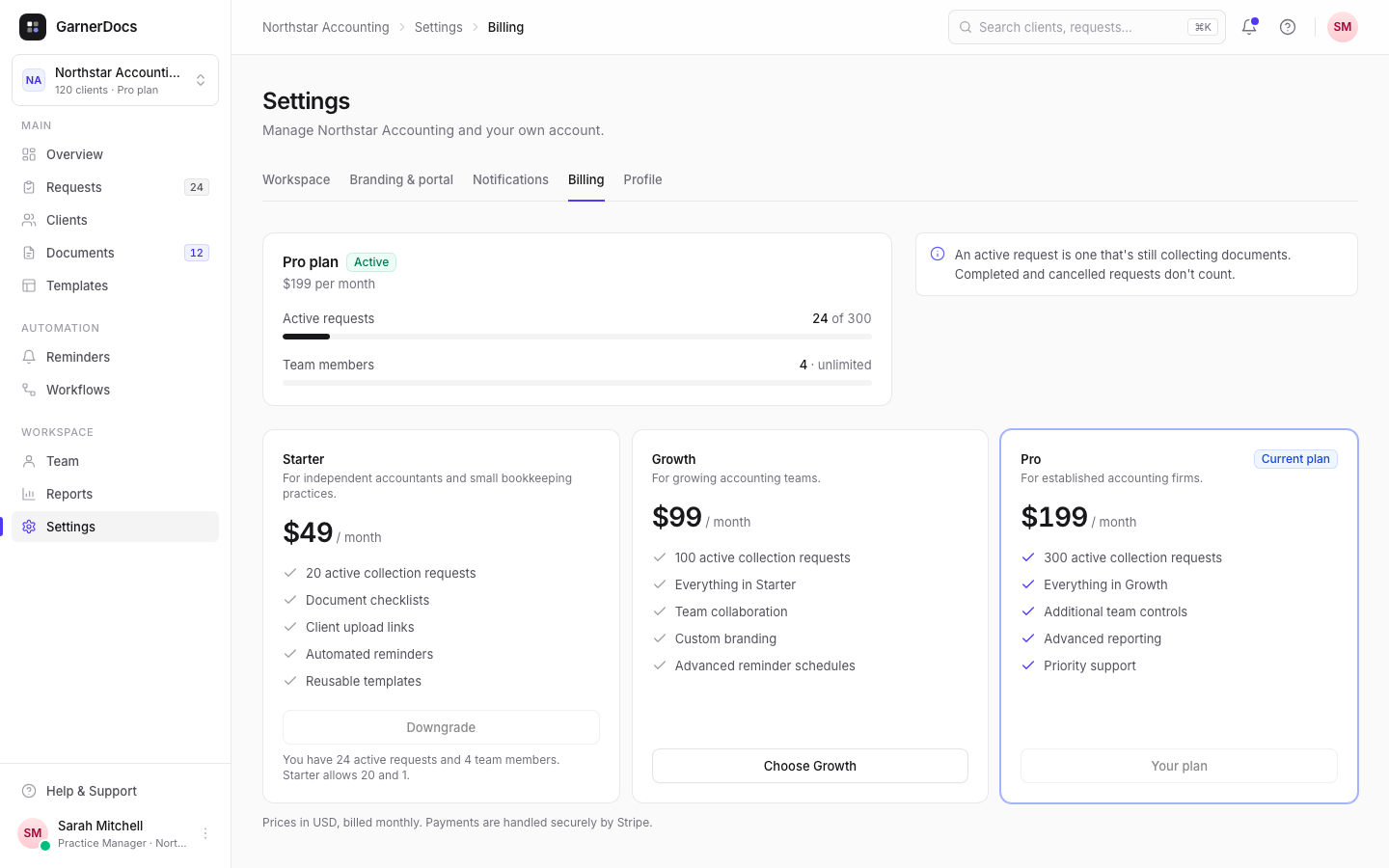The width and height of the screenshot is (1389, 868).
Task: Open the Reports chart icon
Action: pyautogui.click(x=29, y=494)
